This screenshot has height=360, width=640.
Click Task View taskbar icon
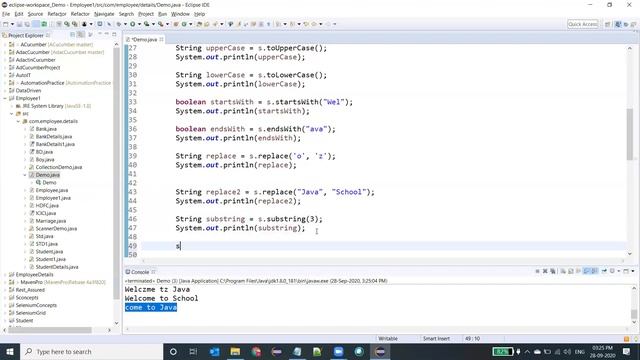point(193,351)
